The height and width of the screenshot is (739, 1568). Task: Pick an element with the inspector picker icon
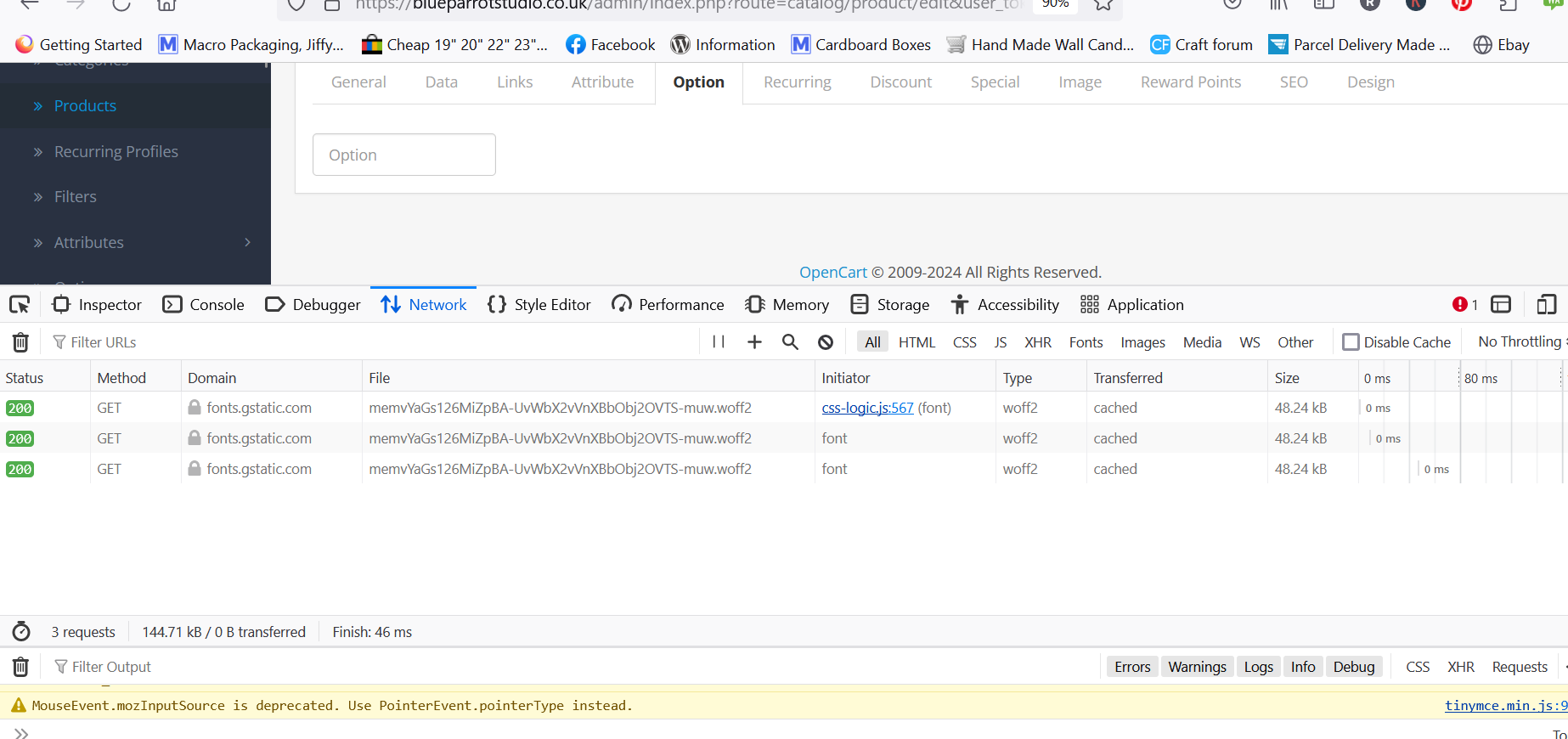(20, 304)
